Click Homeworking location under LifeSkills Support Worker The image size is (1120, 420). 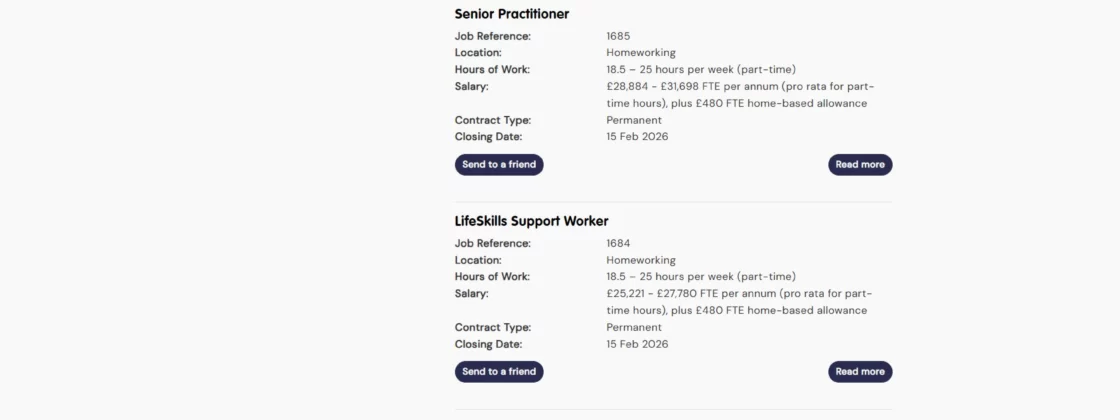click(641, 260)
